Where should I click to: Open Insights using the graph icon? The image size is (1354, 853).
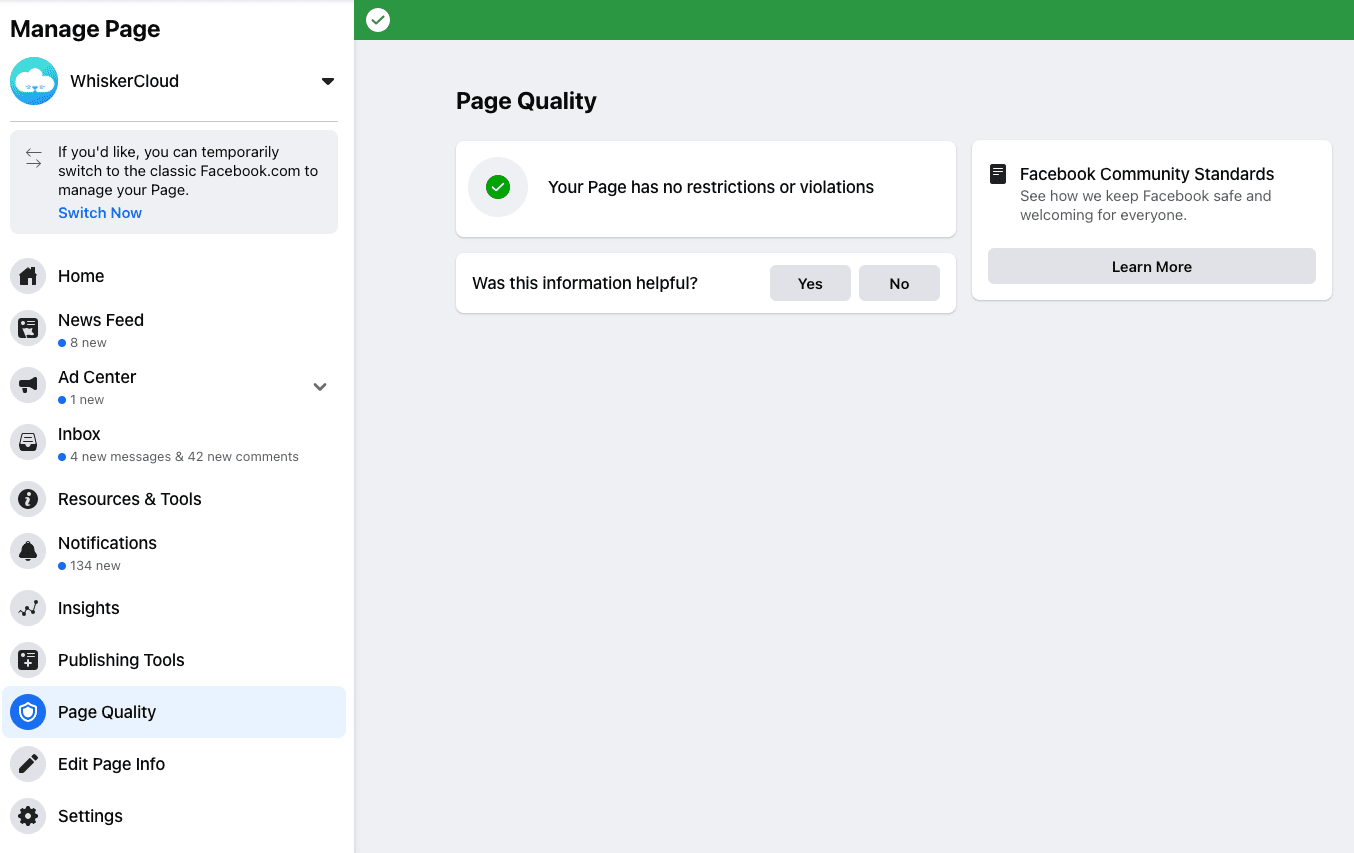tap(28, 608)
